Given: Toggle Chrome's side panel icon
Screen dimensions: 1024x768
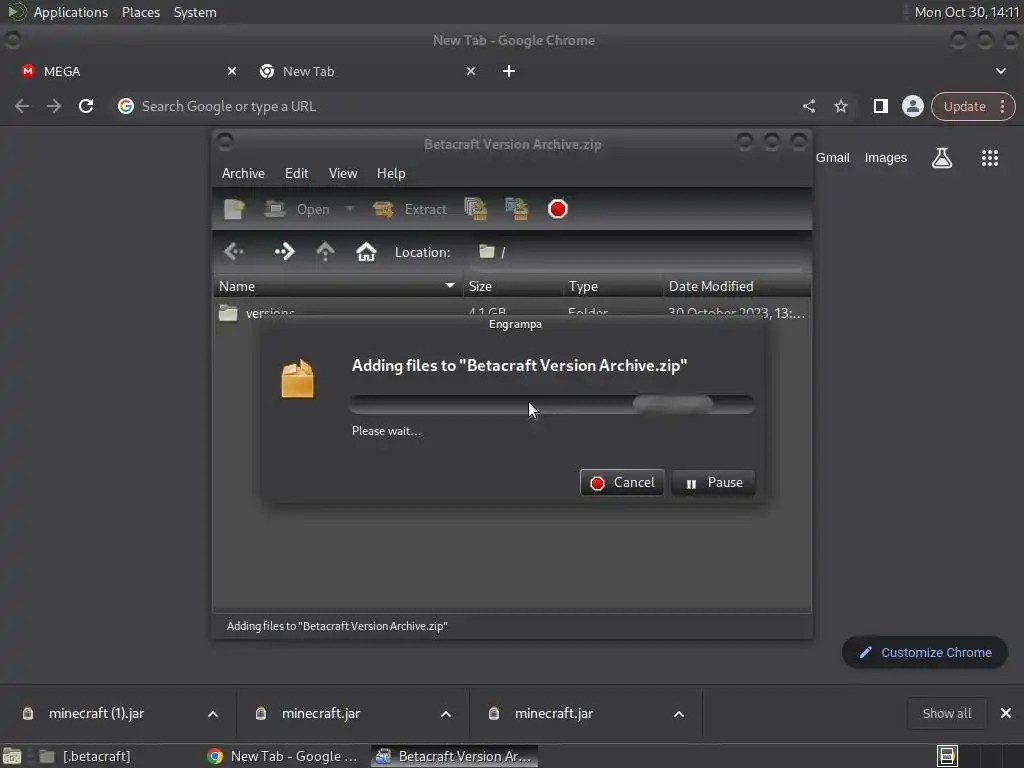Looking at the screenshot, I should pyautogui.click(x=880, y=106).
